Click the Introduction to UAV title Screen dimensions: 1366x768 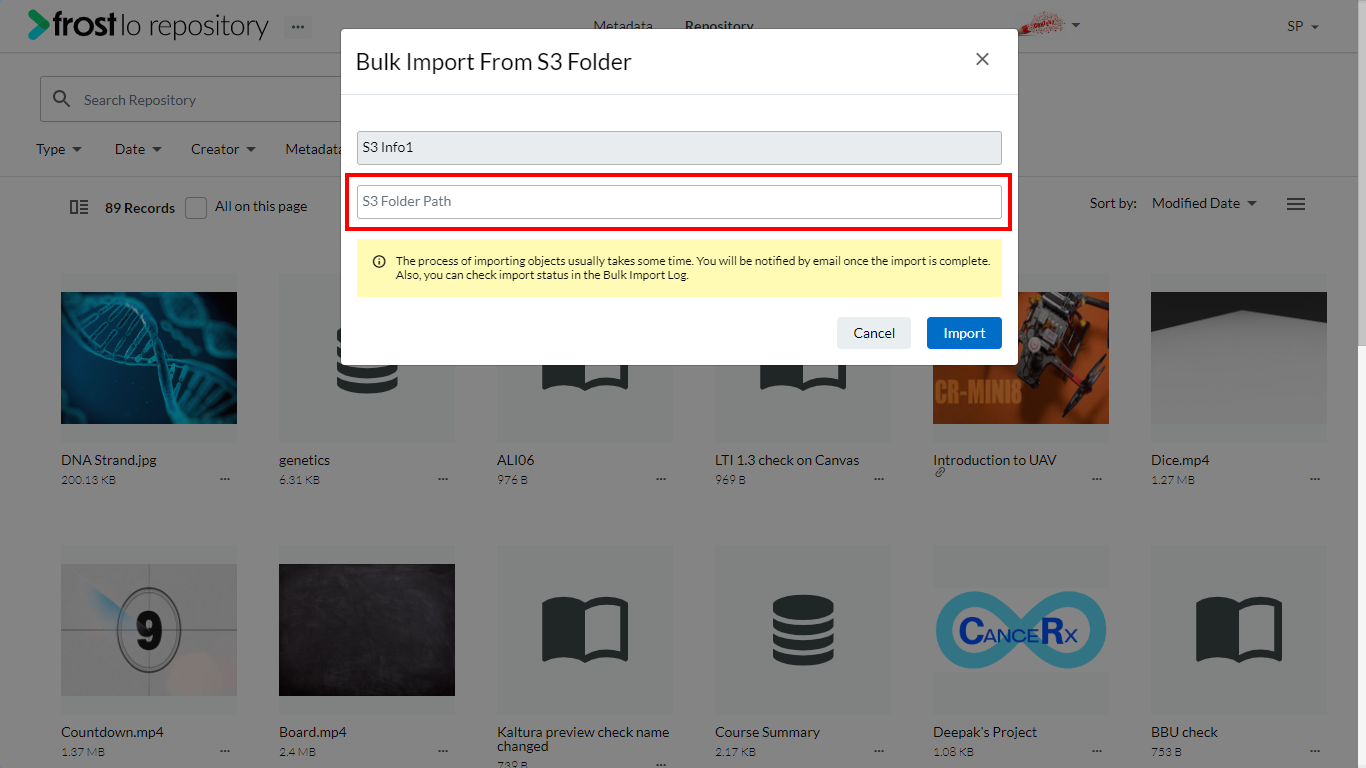995,460
